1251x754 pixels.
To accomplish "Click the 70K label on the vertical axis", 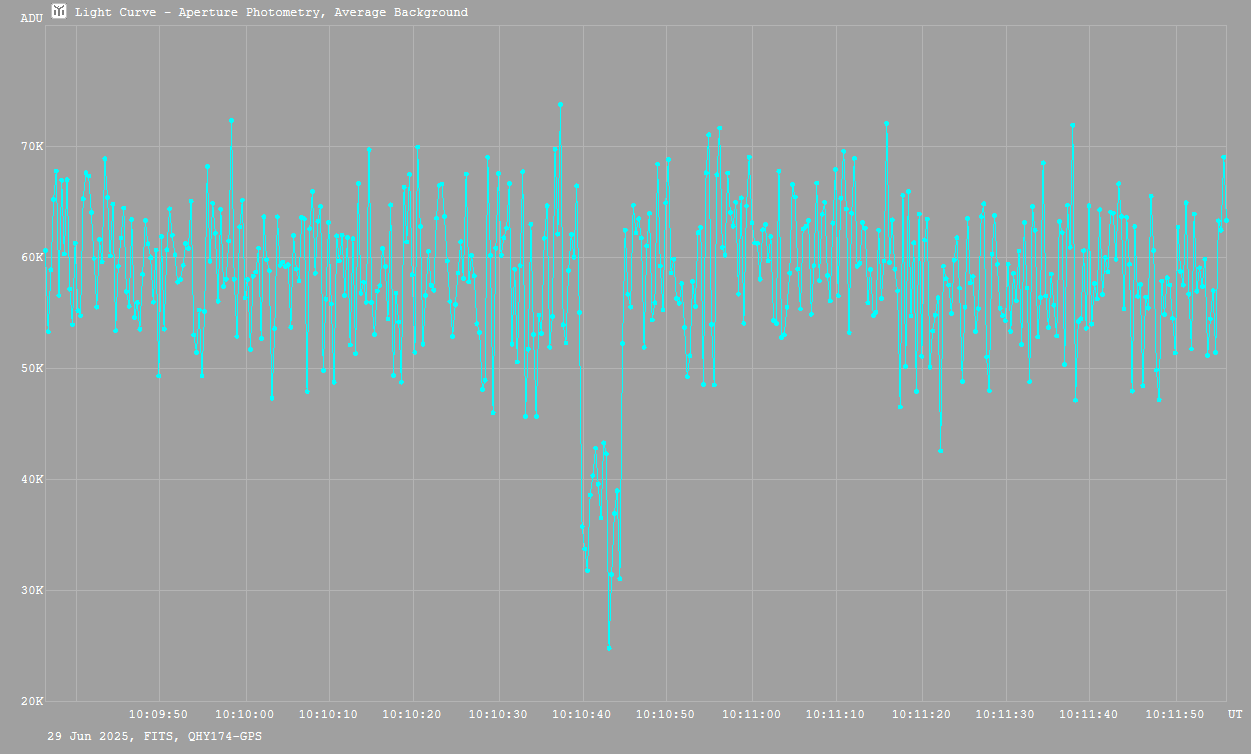I will (x=32, y=147).
